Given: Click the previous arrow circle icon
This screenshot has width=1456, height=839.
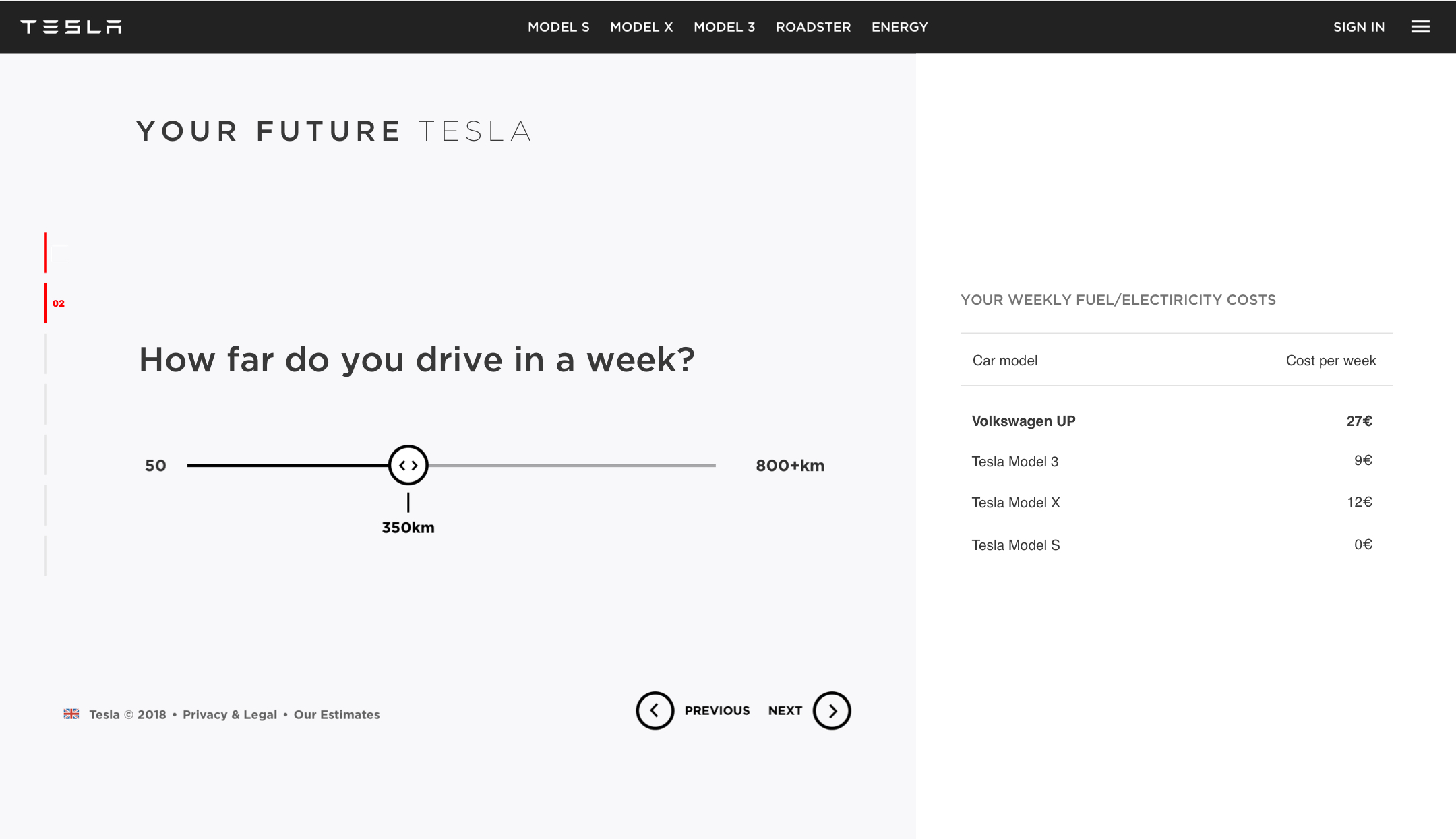Looking at the screenshot, I should click(x=655, y=710).
